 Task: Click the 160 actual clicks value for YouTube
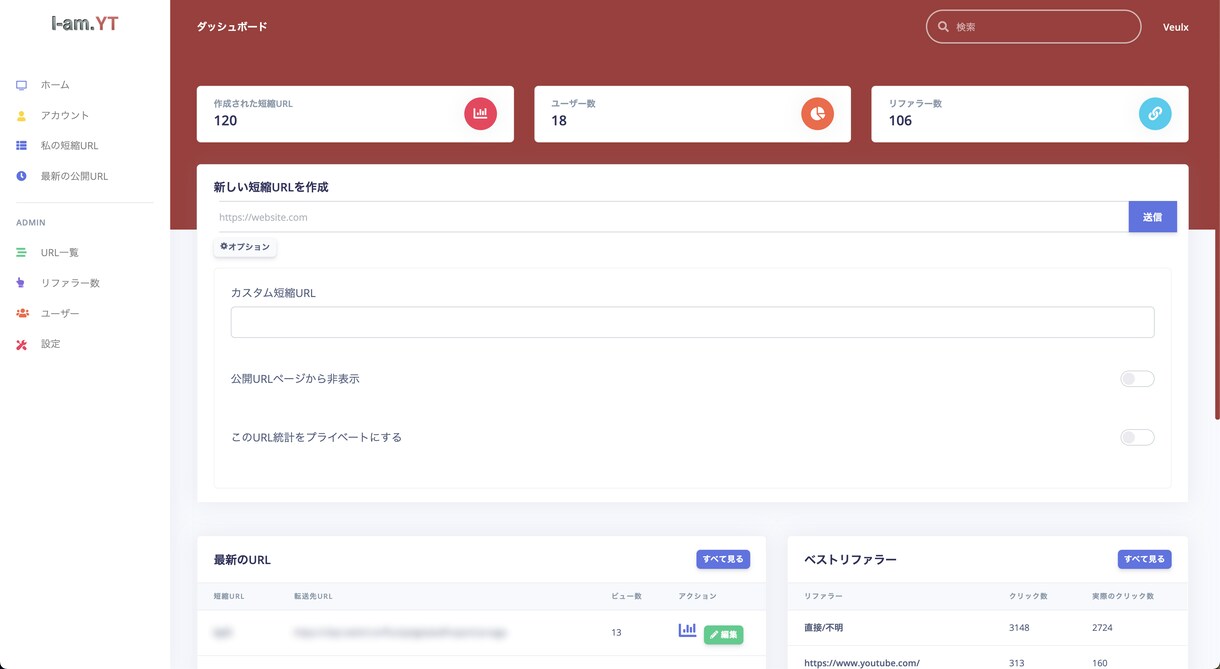[x=1100, y=663]
